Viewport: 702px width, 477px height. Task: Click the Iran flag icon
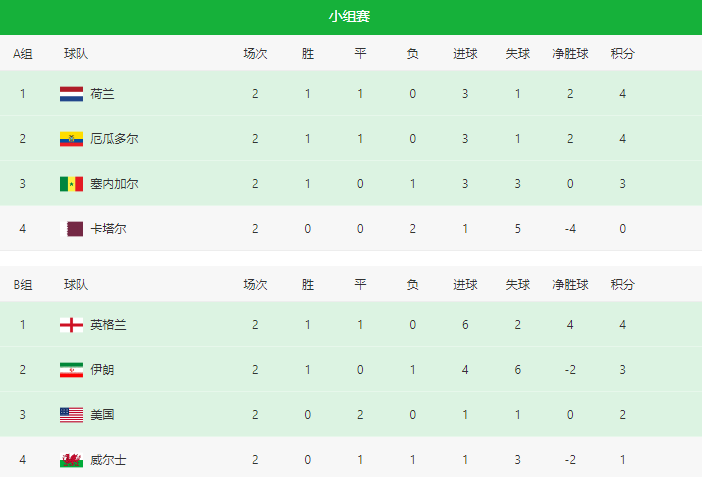71,370
